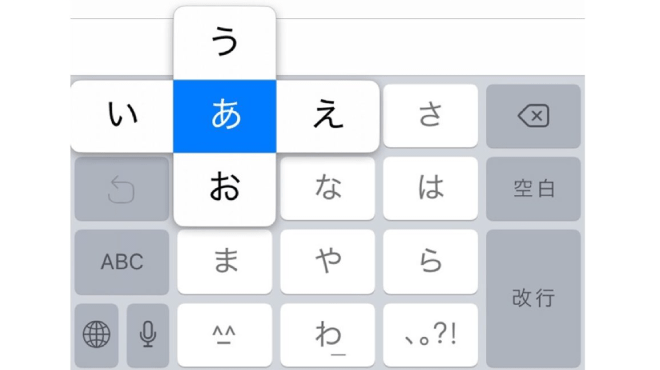660x370 pixels.
Task: Tap the undo arrow key
Action: (122, 189)
